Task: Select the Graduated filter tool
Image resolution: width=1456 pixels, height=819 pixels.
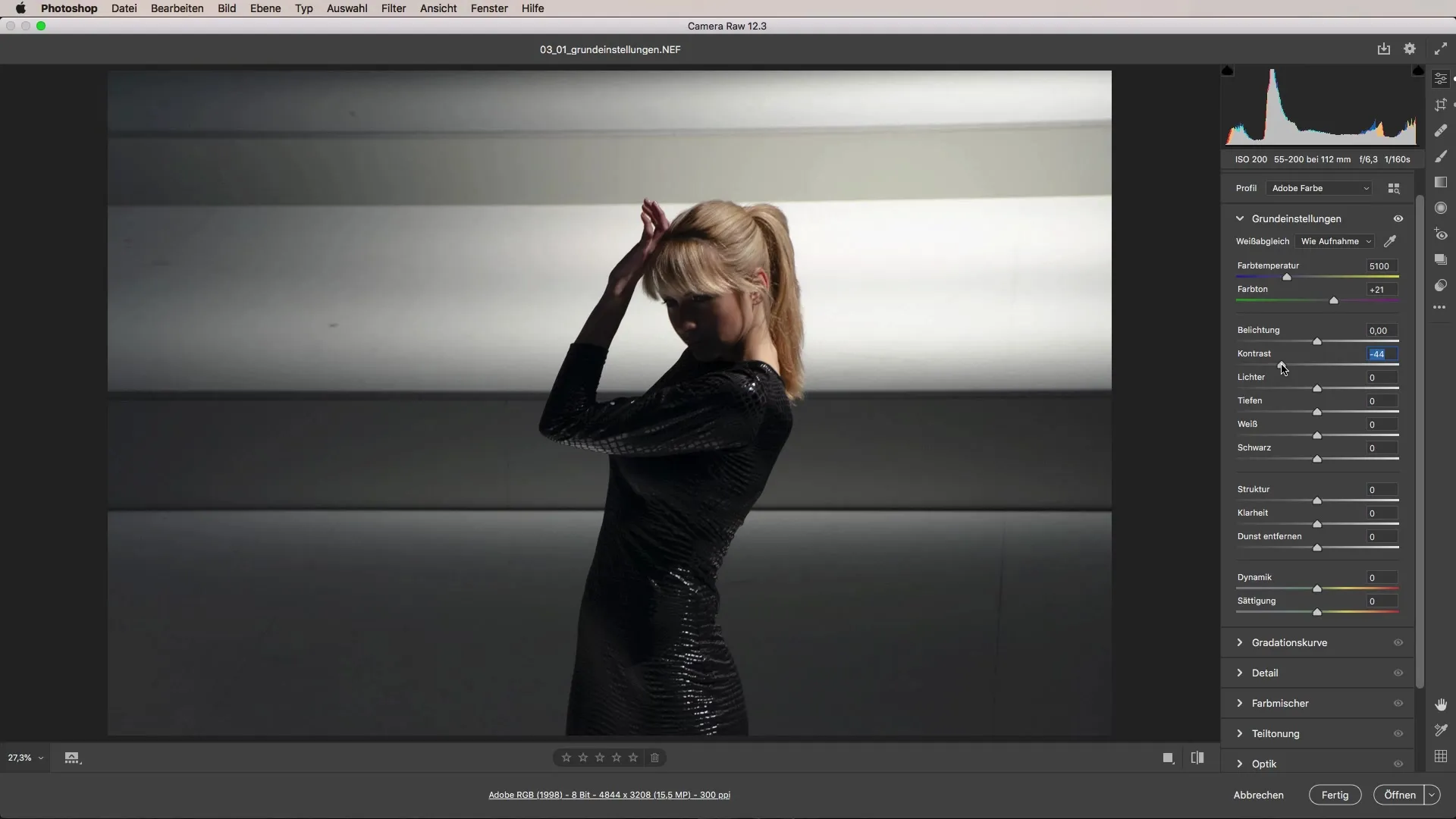Action: click(1441, 182)
